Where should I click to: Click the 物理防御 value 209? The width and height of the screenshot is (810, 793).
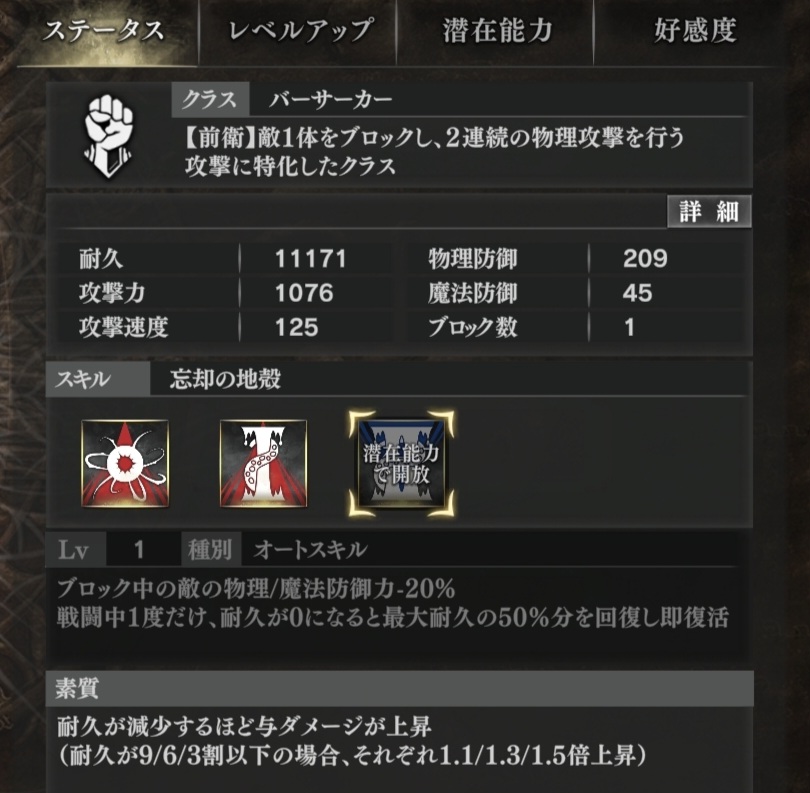pyautogui.click(x=645, y=258)
